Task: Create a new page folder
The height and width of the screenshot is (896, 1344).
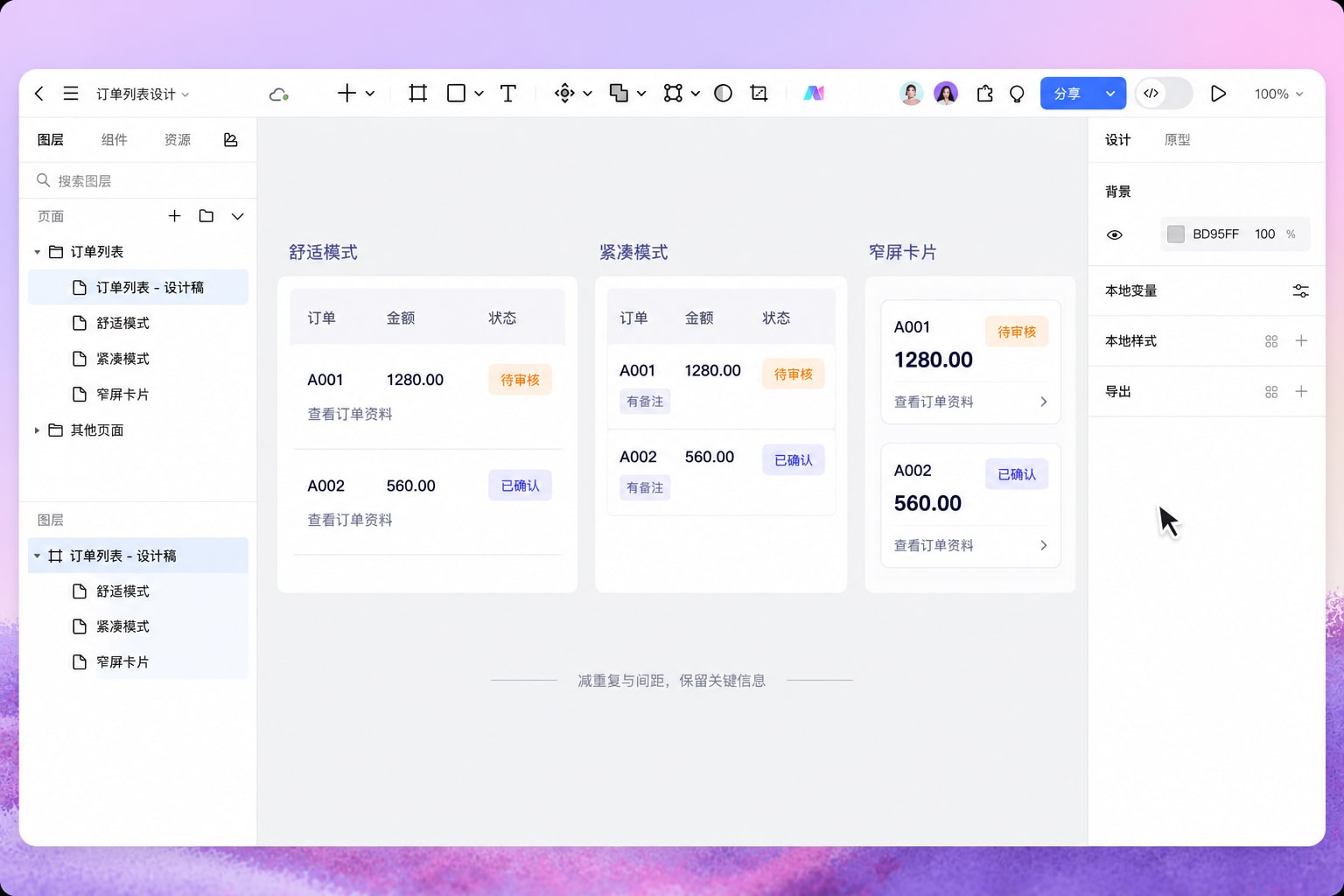Action: click(x=206, y=216)
